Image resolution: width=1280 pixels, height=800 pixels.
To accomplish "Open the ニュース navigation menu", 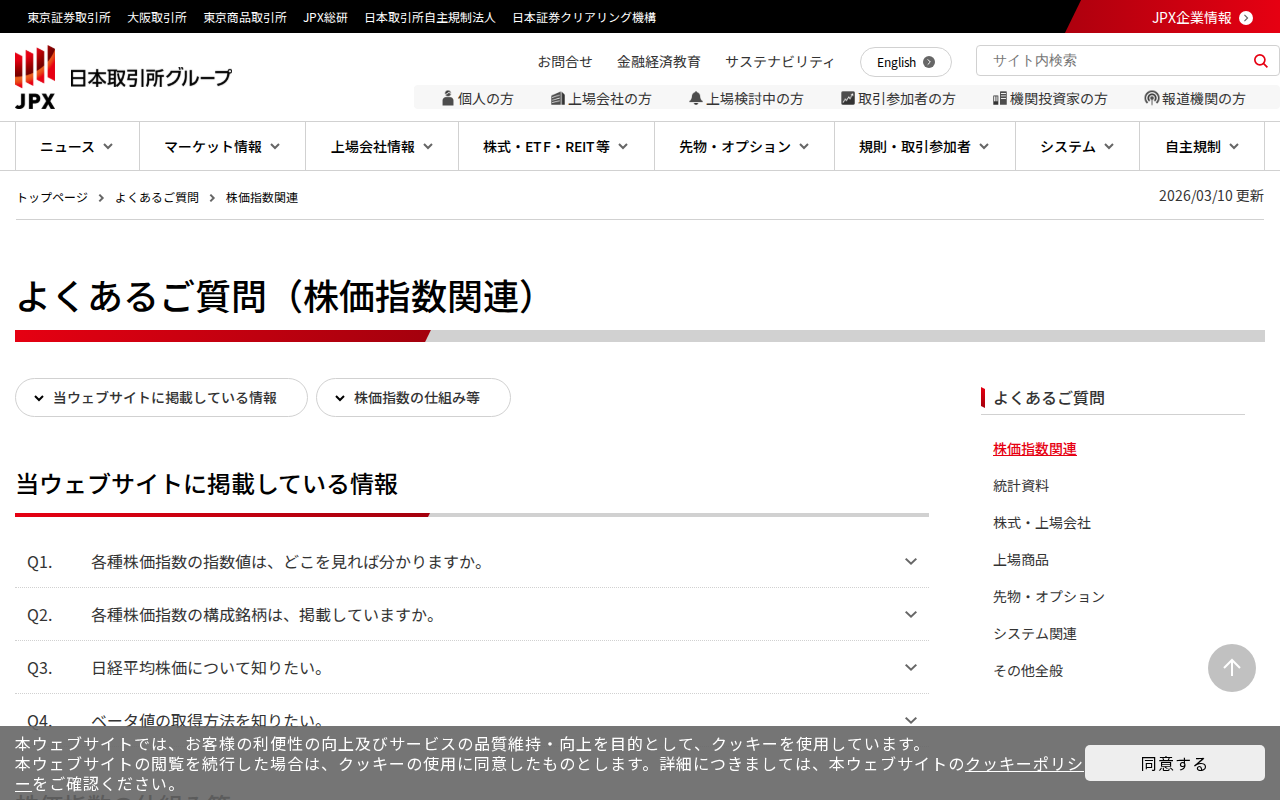I will pyautogui.click(x=77, y=147).
